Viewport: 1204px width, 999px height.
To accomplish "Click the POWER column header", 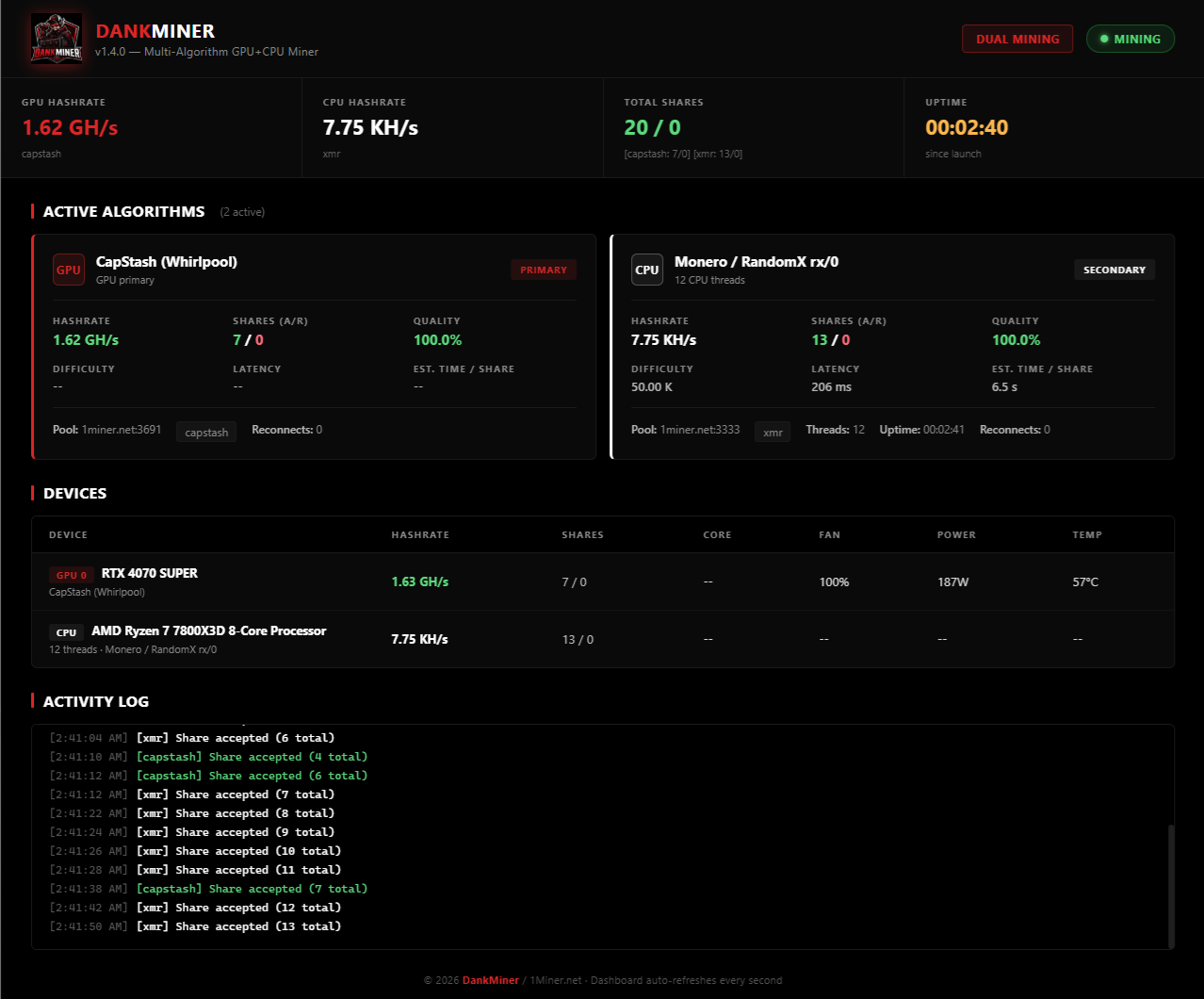I will click(x=956, y=534).
